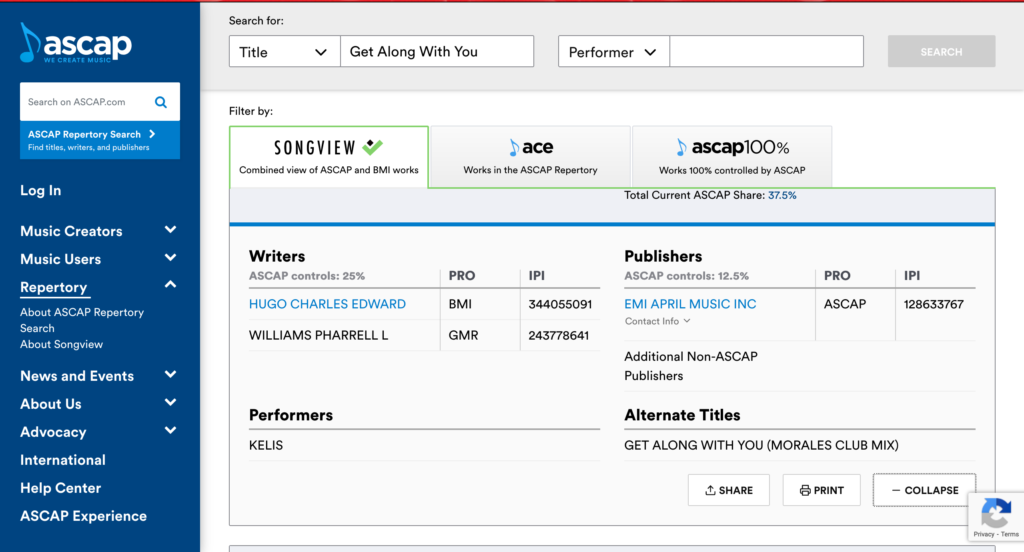
Task: Open the Title search type dropdown
Action: tap(284, 52)
